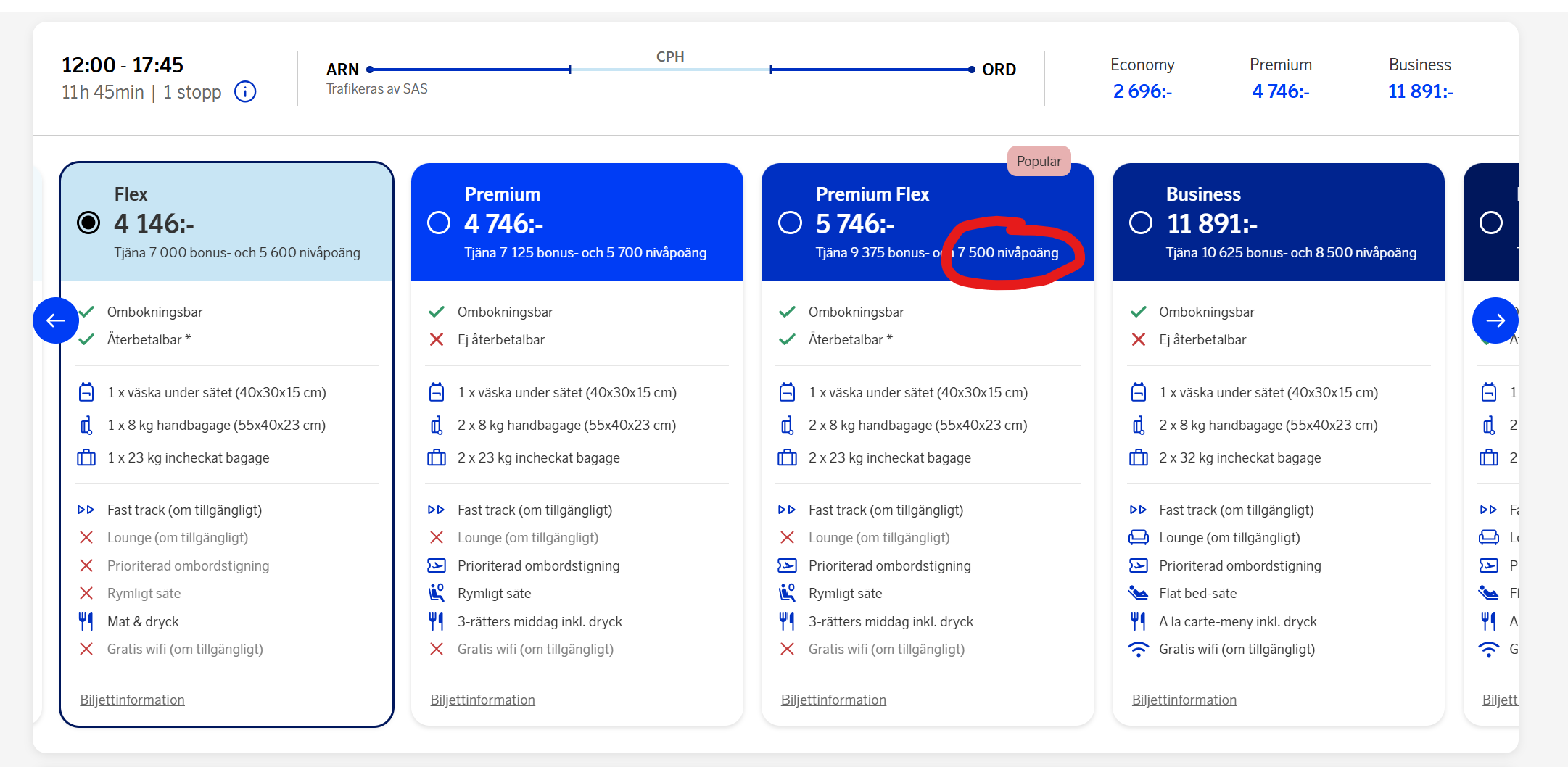This screenshot has height=767, width=1568.
Task: Click priority boarding icon in Premium card
Action: pyautogui.click(x=437, y=565)
